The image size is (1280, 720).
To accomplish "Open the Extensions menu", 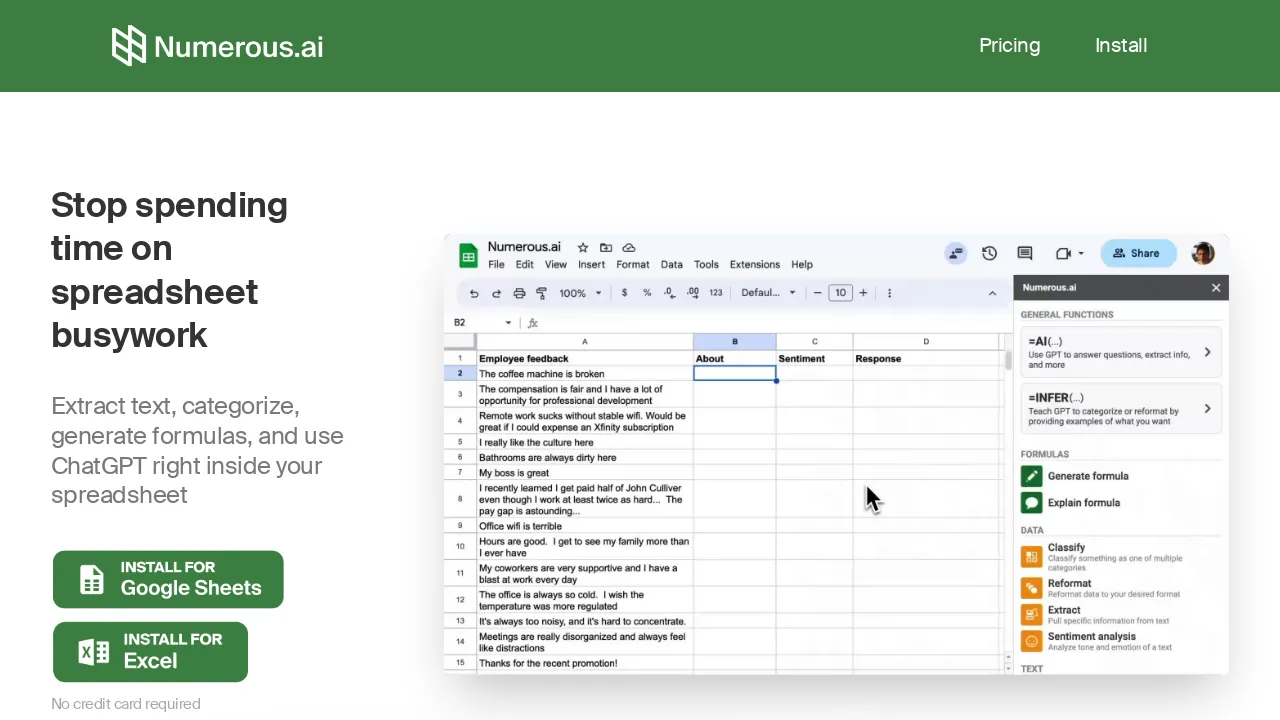I will pyautogui.click(x=755, y=265).
